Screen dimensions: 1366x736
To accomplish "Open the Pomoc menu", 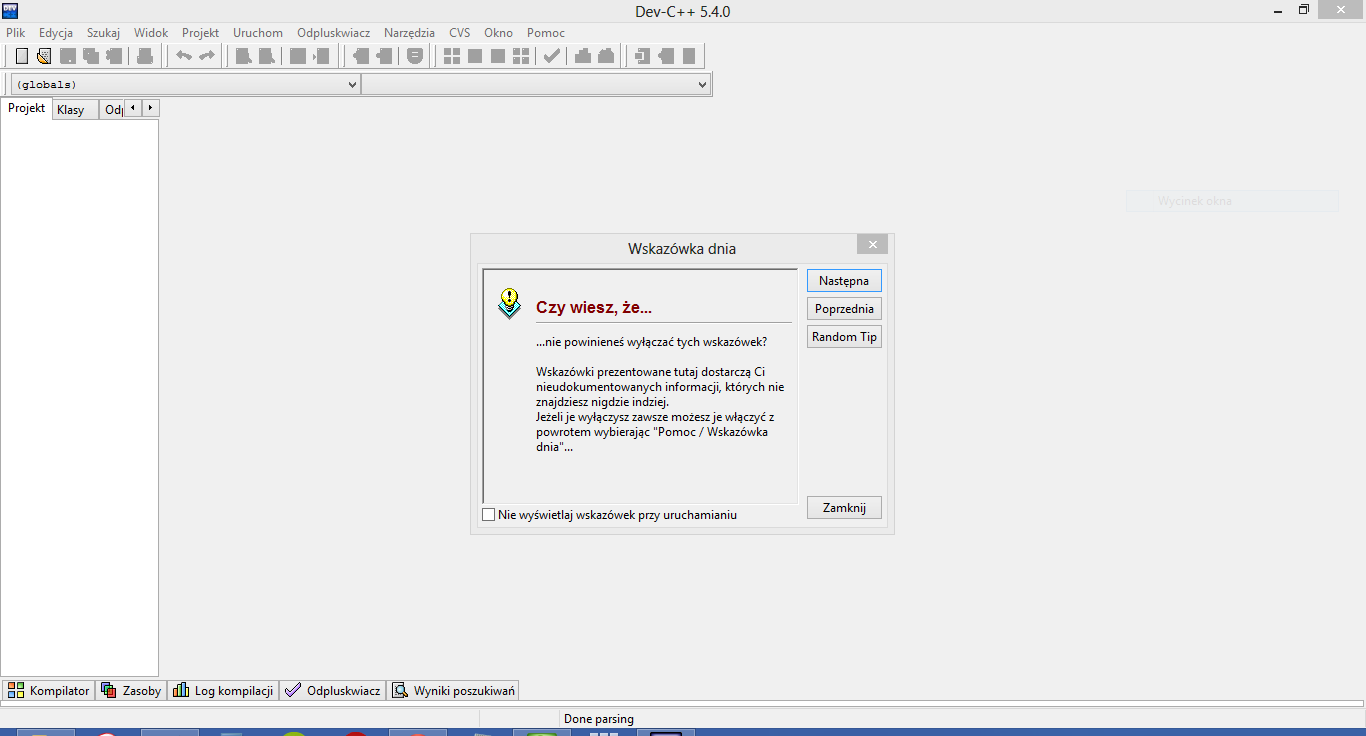I will (546, 33).
